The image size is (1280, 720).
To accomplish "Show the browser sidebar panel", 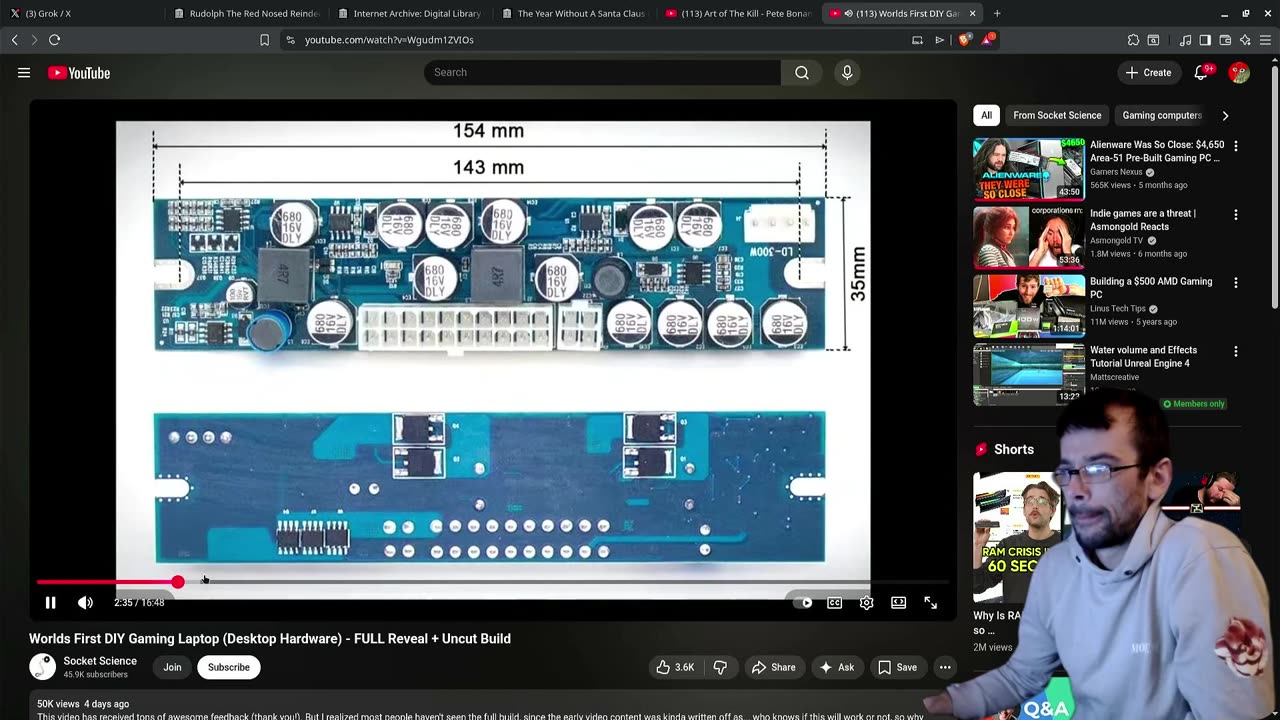I will 1205,40.
